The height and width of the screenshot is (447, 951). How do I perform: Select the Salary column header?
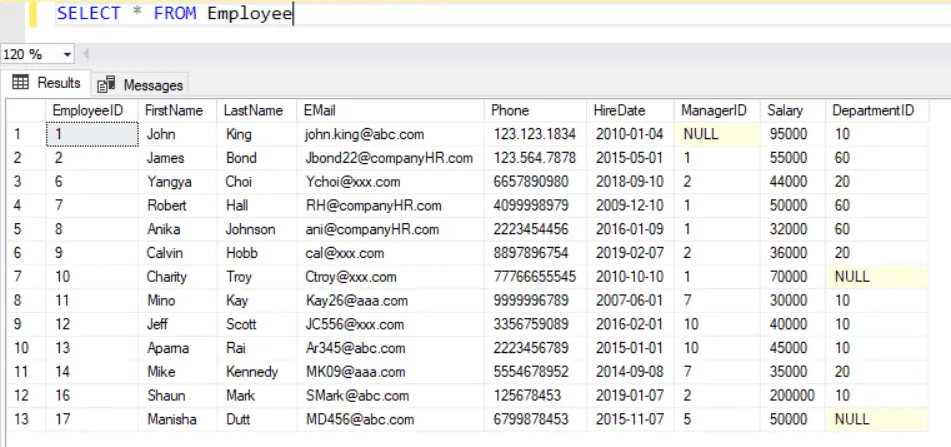785,110
